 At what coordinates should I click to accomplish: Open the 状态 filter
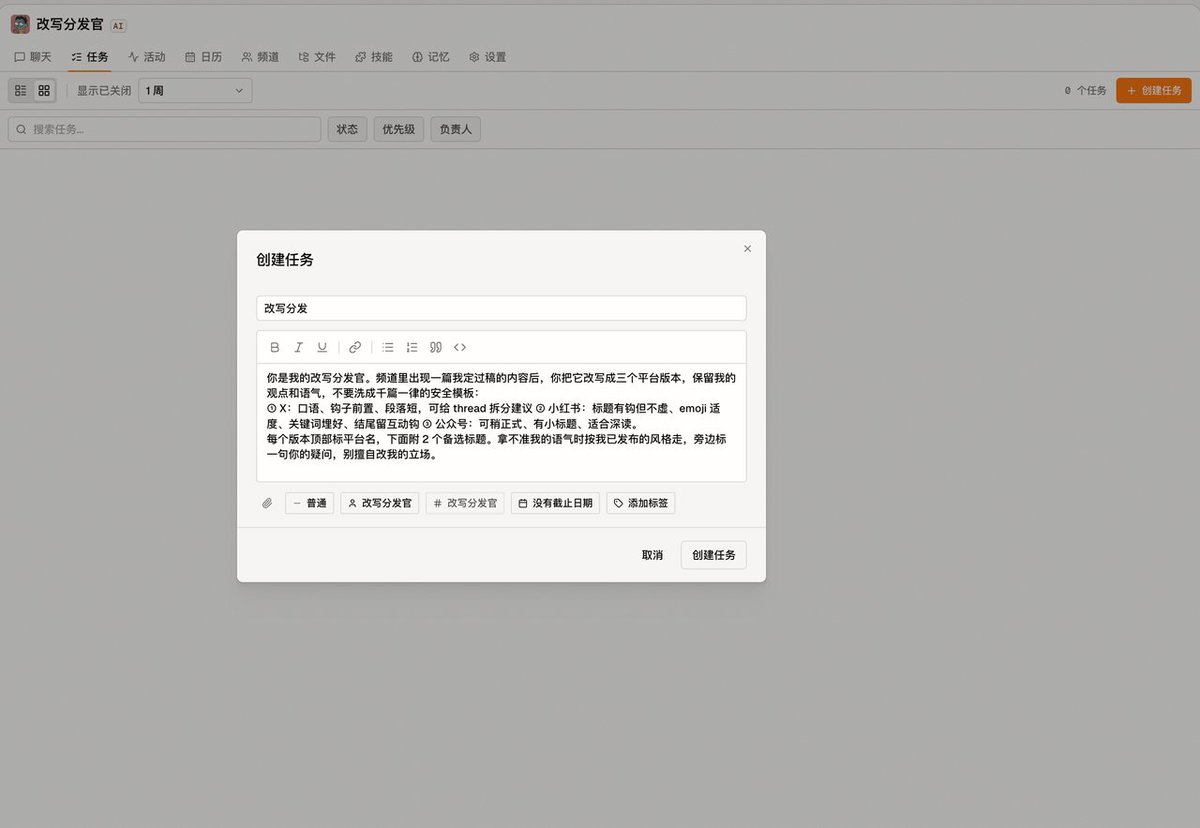[347, 129]
